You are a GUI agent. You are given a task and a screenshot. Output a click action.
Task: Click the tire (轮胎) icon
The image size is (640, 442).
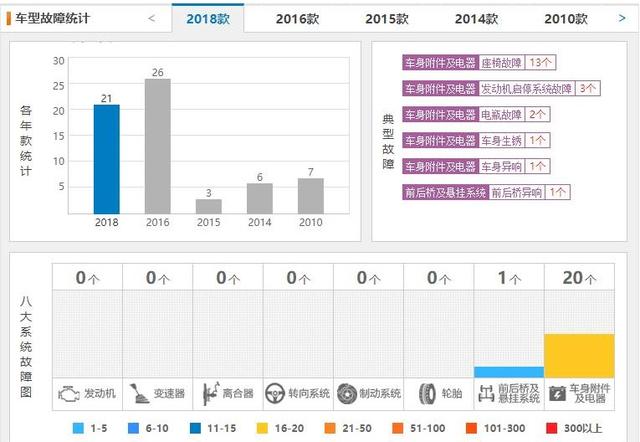coord(427,394)
